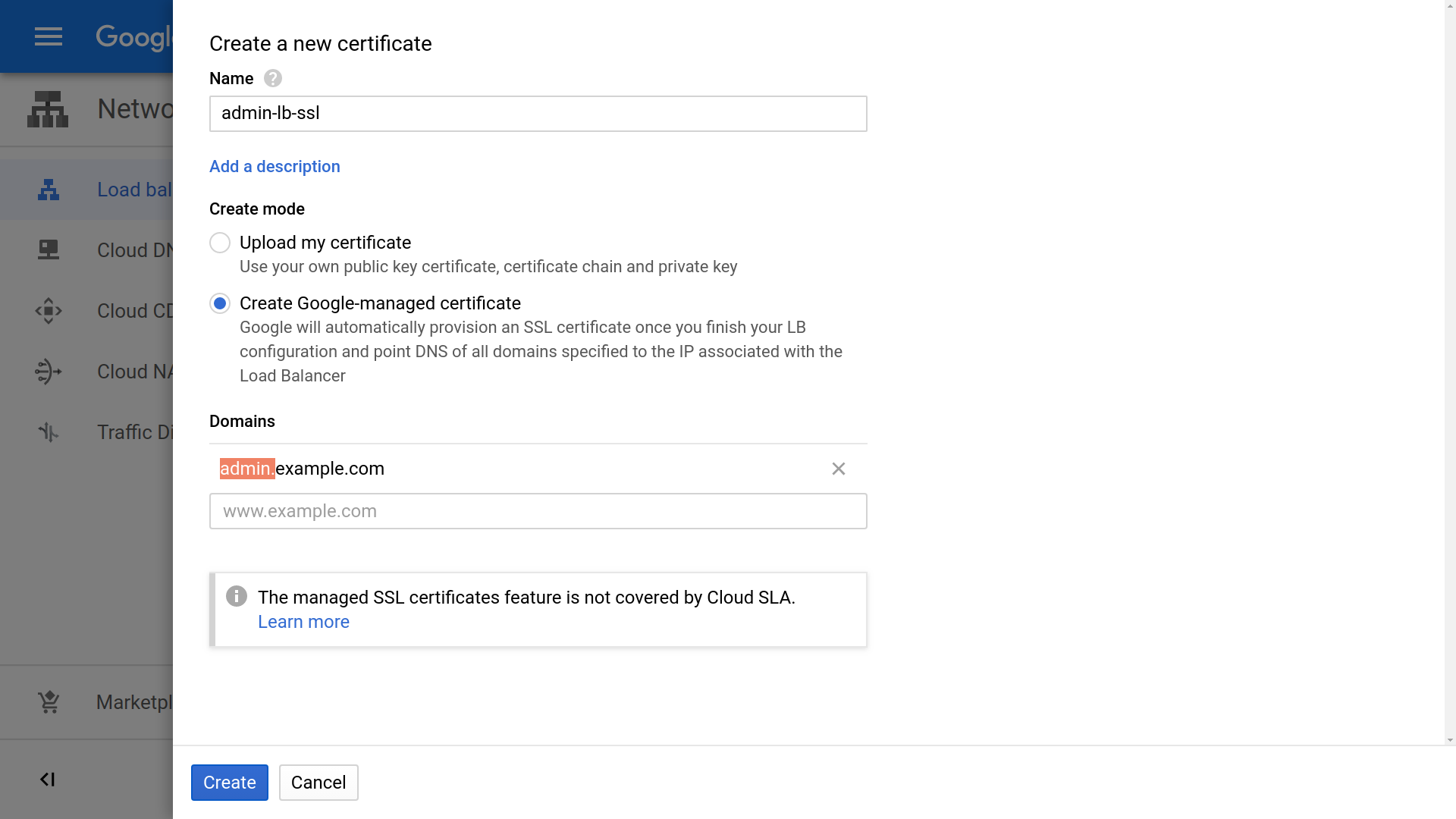The image size is (1456, 819).
Task: Click the Cancel button
Action: [x=318, y=783]
